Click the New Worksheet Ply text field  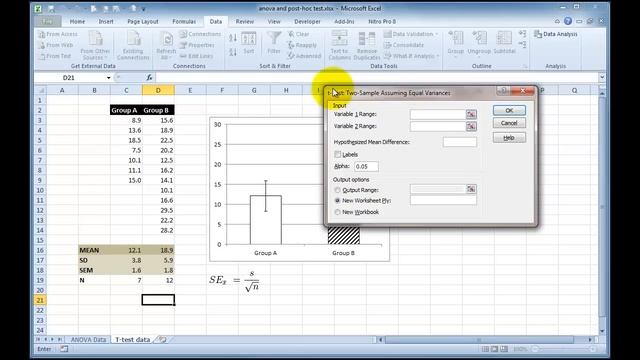pyautogui.click(x=443, y=200)
